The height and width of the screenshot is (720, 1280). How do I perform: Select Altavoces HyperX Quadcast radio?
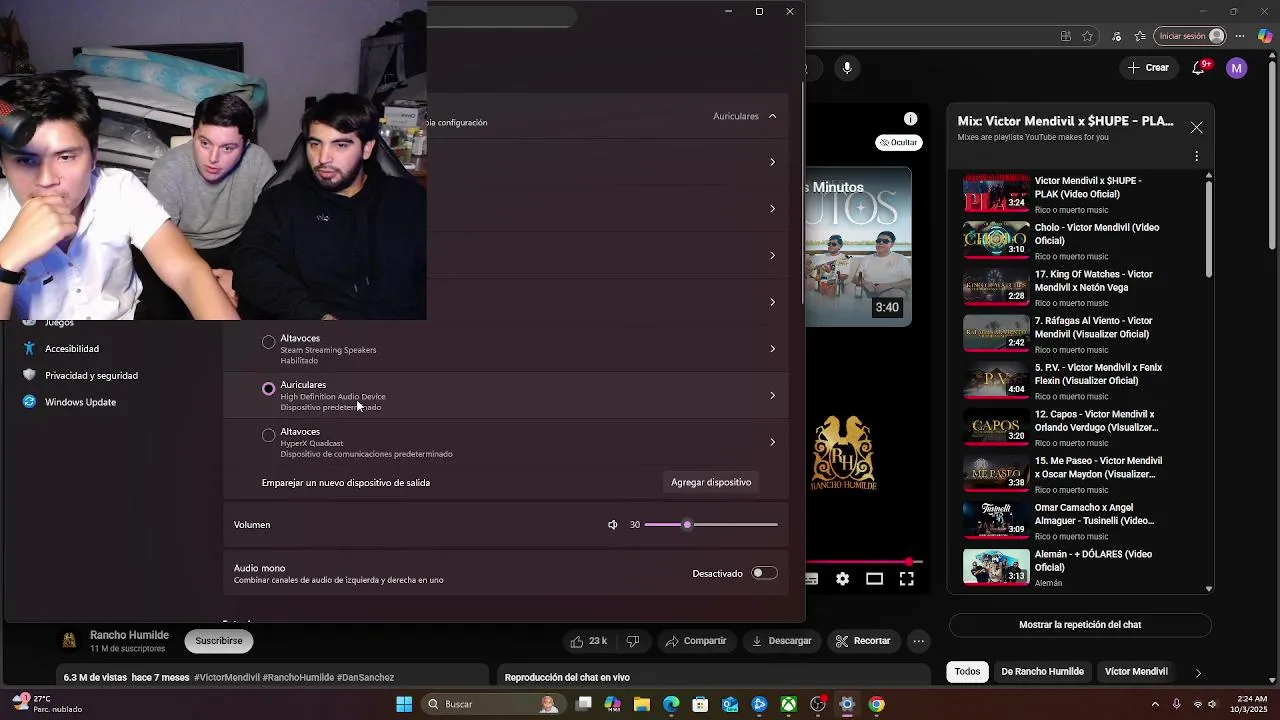click(x=268, y=435)
